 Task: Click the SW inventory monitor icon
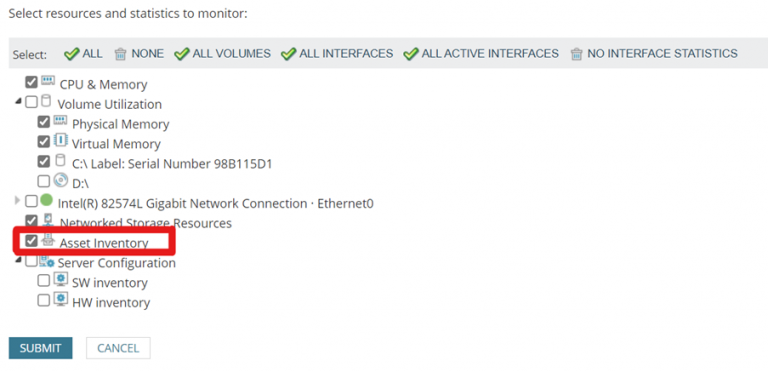pyautogui.click(x=60, y=280)
